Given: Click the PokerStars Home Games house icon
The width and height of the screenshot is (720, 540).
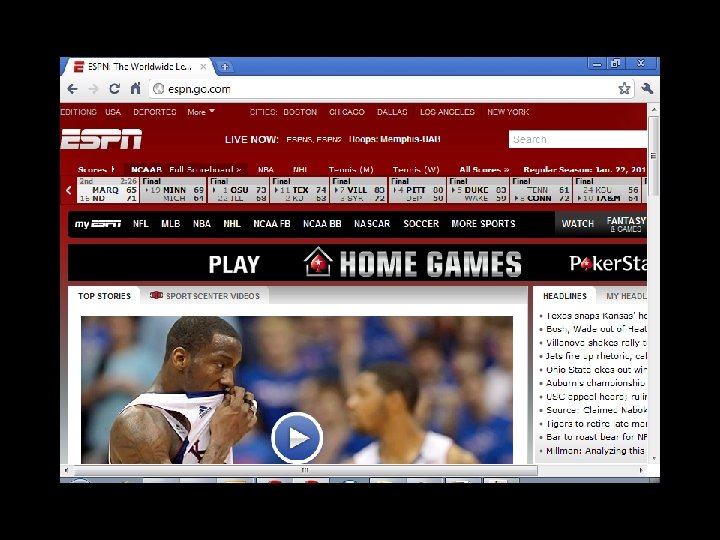Looking at the screenshot, I should click(318, 262).
